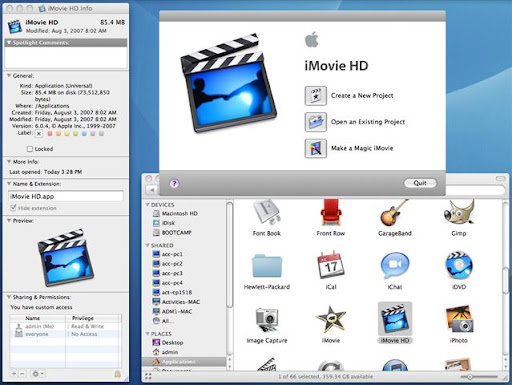
Task: Click the iMovie HD.app name field
Action: (66, 196)
